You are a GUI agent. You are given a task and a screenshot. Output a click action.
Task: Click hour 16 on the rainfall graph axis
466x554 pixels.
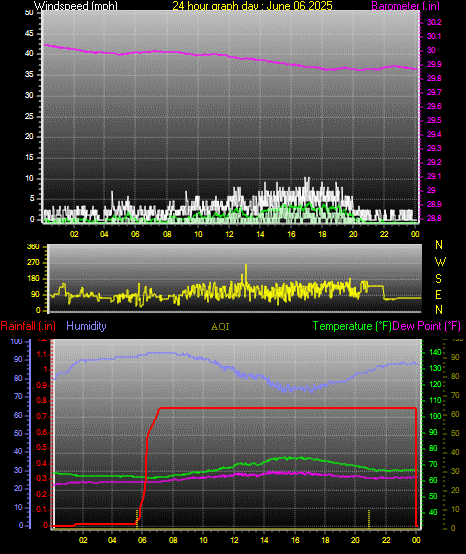click(295, 540)
